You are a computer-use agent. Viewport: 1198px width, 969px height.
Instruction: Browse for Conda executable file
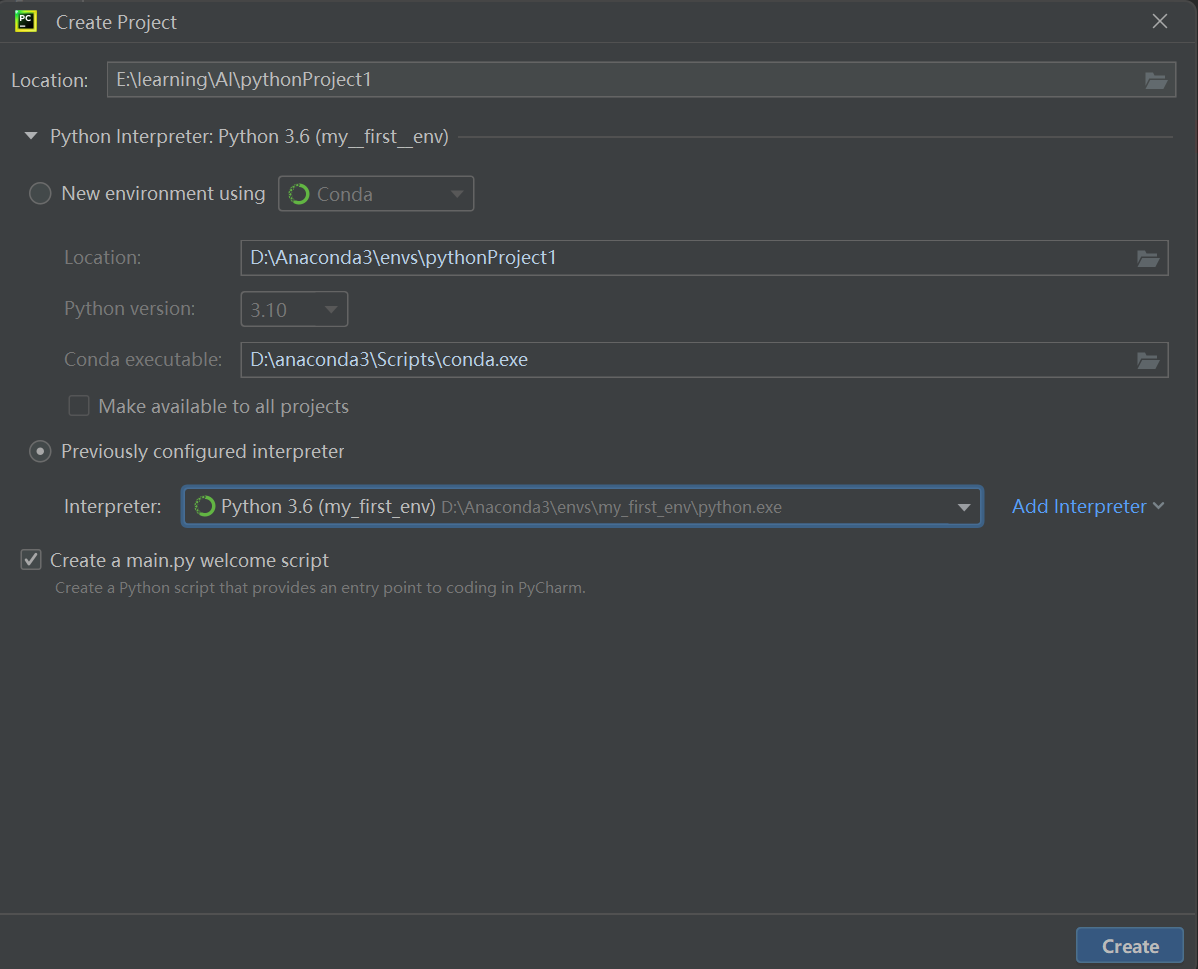[1148, 360]
